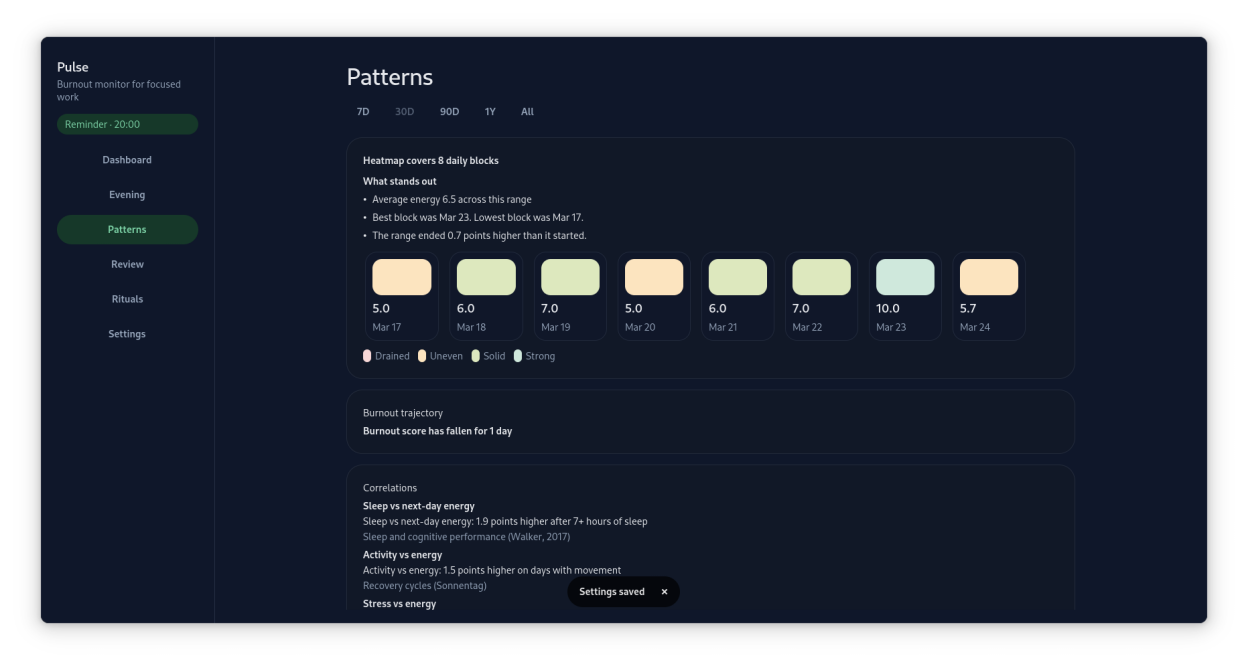This screenshot has width=1248, height=668.
Task: Pick the Mar 21 heatmap block
Action: tap(737, 296)
